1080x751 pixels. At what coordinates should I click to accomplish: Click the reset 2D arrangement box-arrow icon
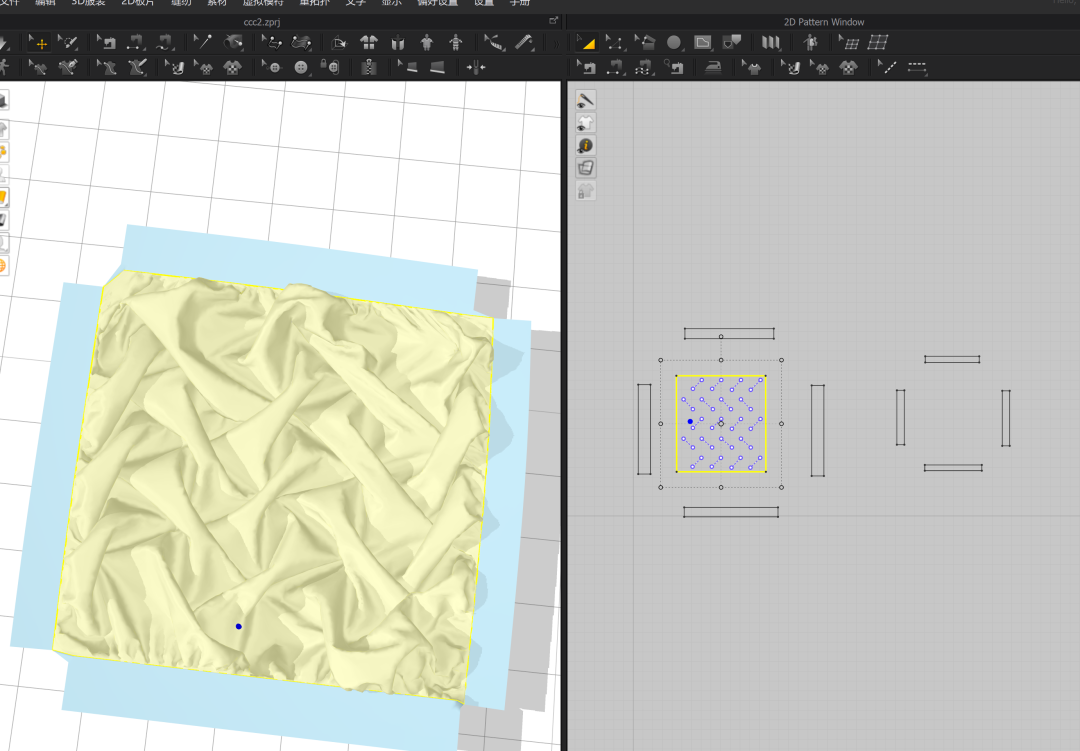[x=339, y=43]
